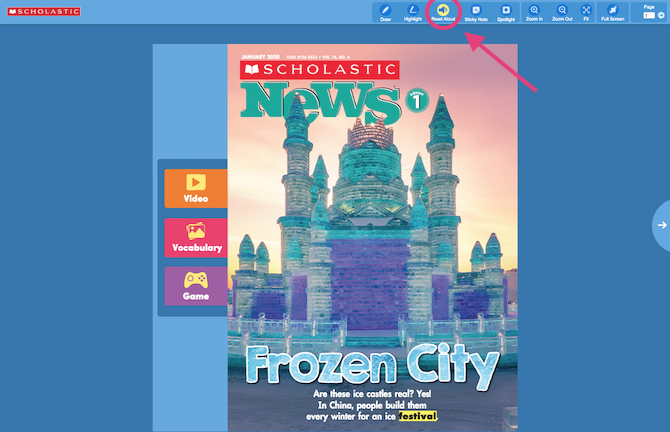Turn on Read Aloud speaker

pos(442,12)
